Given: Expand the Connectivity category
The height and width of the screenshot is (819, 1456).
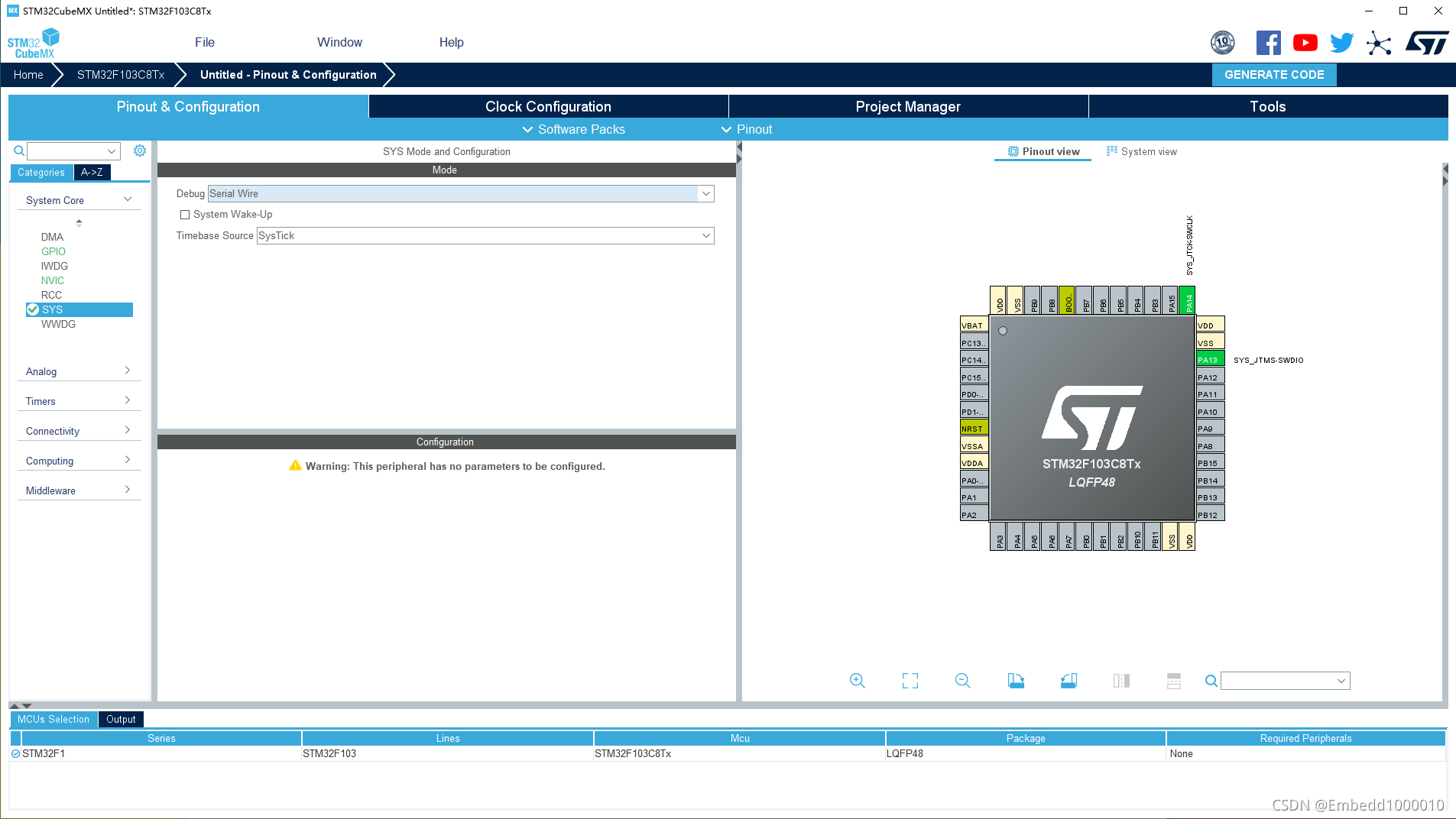Looking at the screenshot, I should coord(79,431).
